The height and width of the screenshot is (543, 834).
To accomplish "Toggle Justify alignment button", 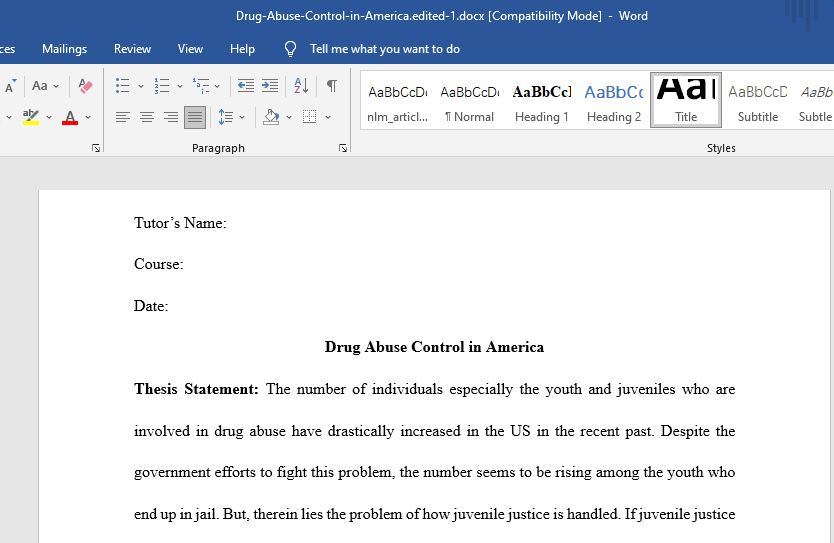I will (195, 117).
